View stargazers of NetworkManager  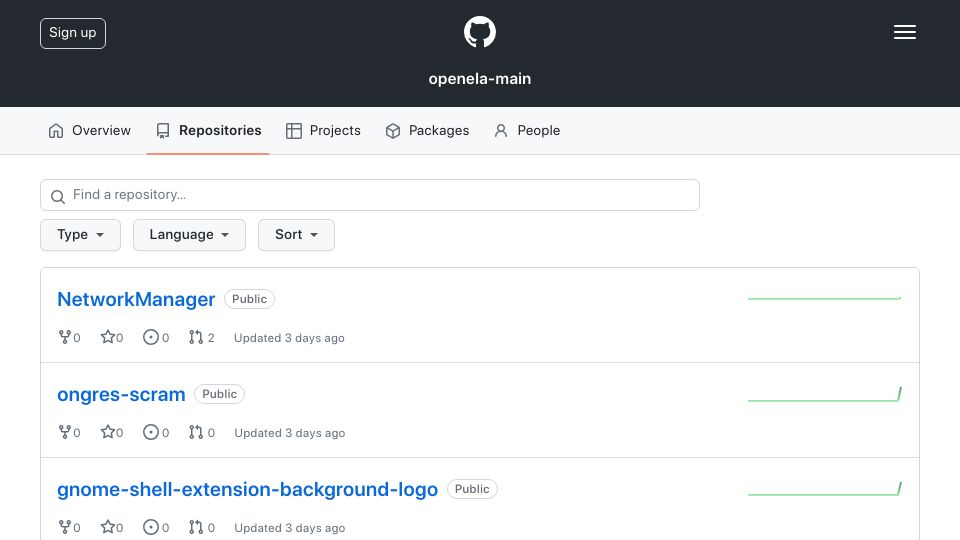point(112,337)
